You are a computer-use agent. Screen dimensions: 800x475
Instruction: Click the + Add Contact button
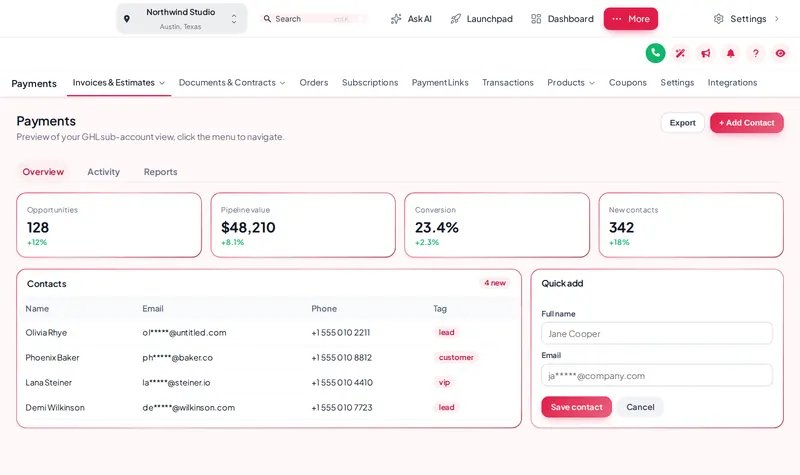[746, 123]
